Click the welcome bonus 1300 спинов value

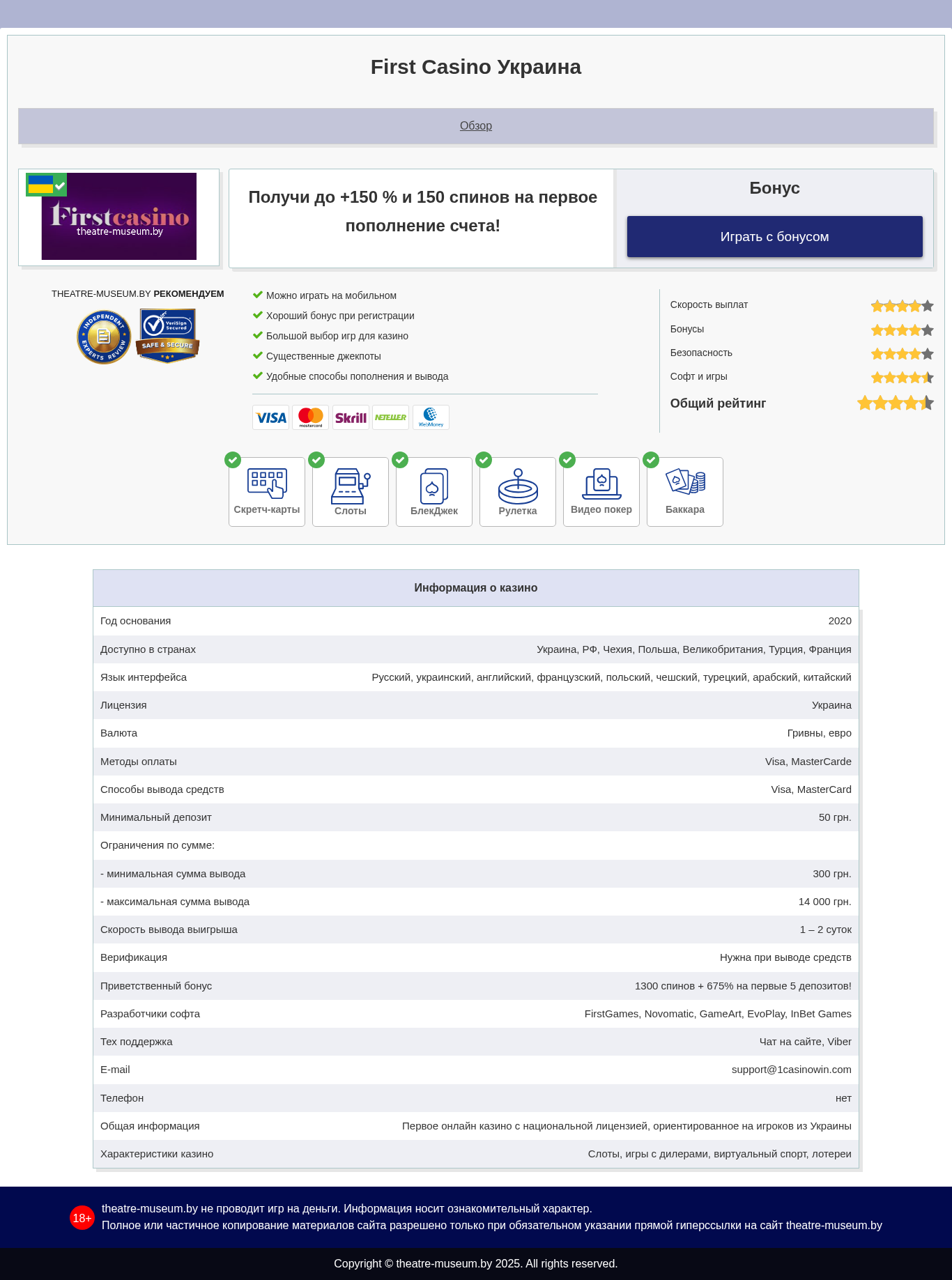(x=743, y=986)
